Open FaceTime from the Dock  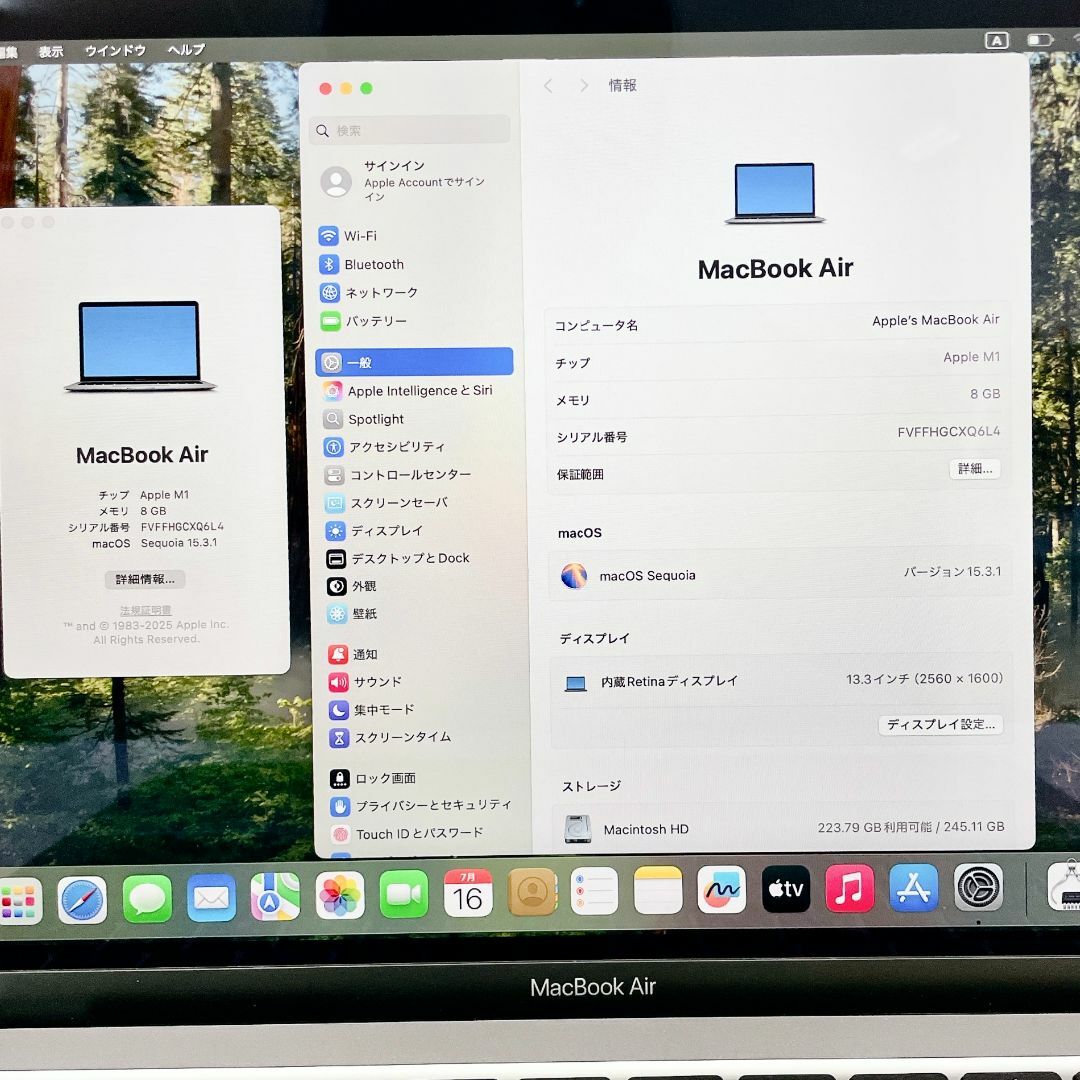click(x=404, y=894)
